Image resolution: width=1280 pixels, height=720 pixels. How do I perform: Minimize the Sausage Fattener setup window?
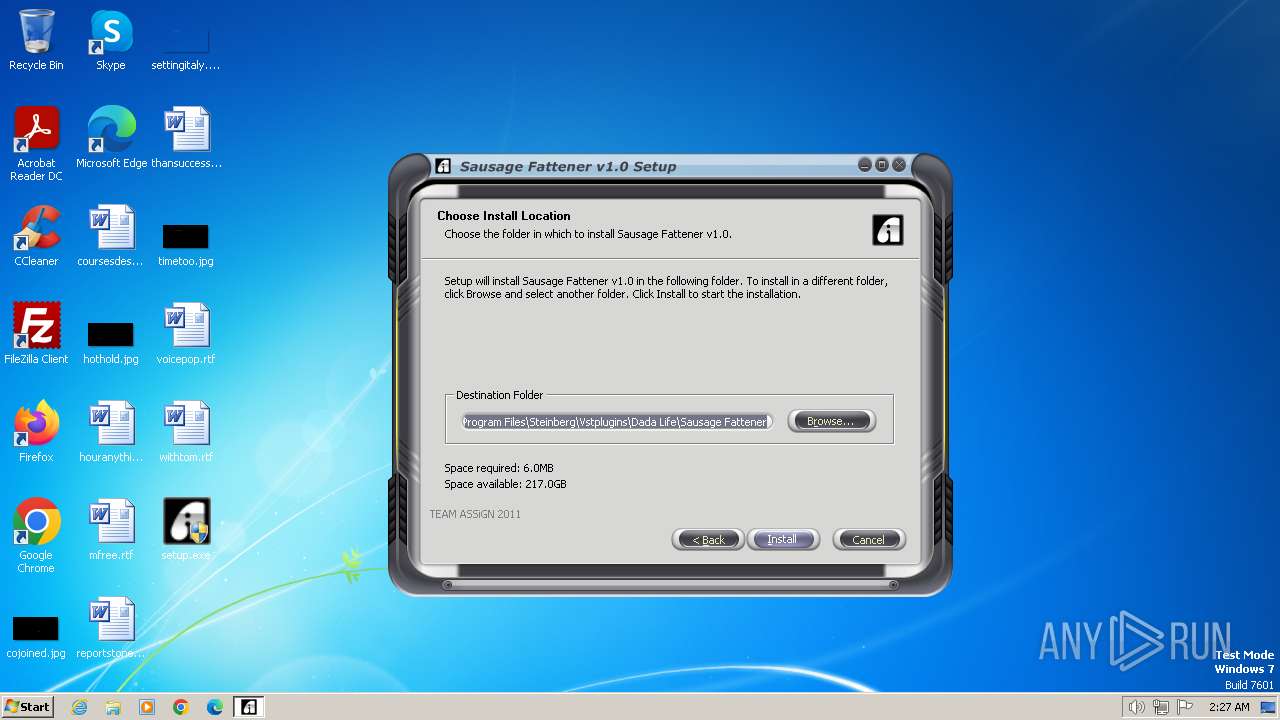click(x=865, y=165)
